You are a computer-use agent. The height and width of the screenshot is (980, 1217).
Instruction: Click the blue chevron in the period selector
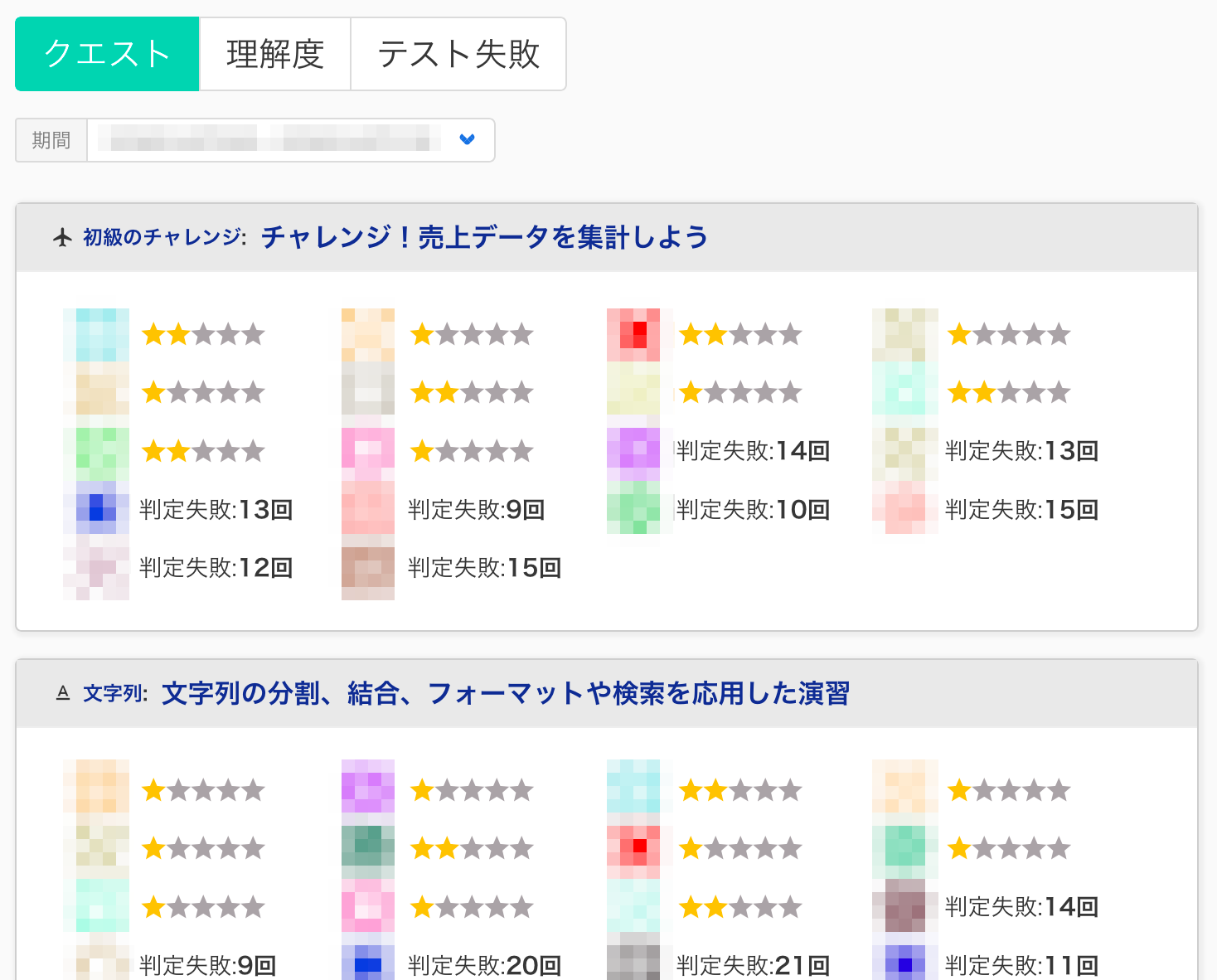pyautogui.click(x=468, y=140)
